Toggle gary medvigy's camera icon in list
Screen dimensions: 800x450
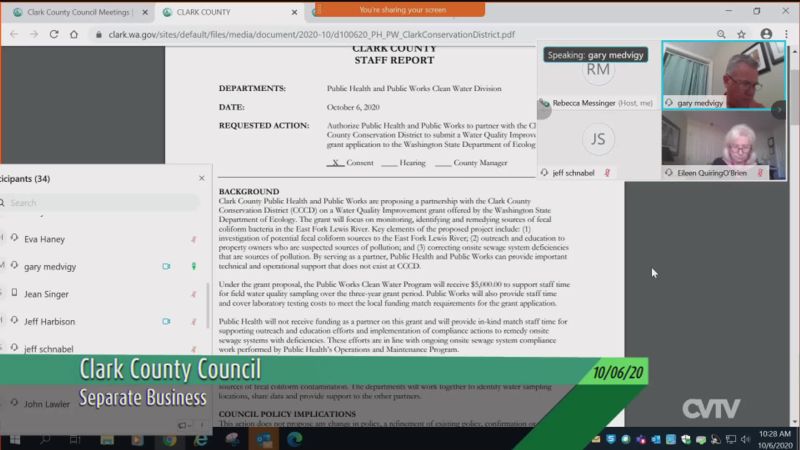pyautogui.click(x=166, y=267)
